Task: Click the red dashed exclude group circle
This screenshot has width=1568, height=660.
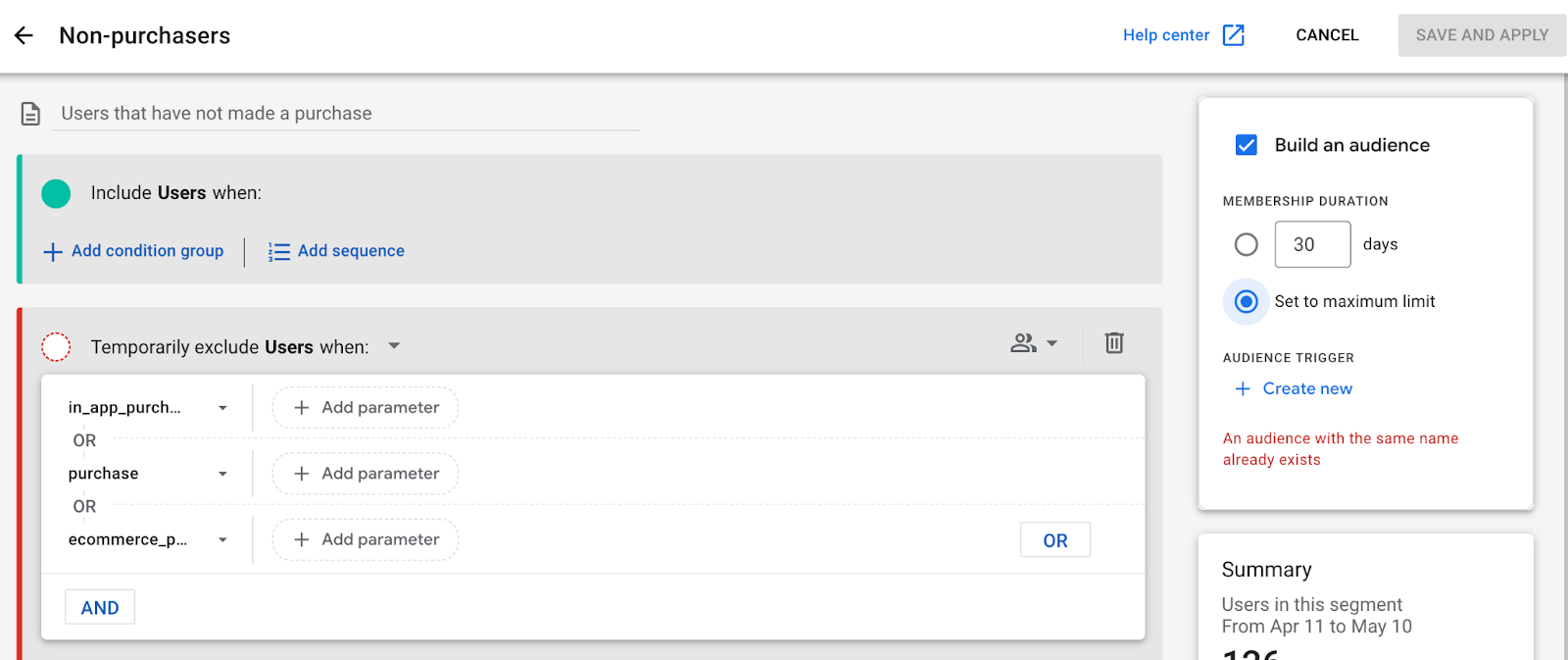Action: point(56,346)
